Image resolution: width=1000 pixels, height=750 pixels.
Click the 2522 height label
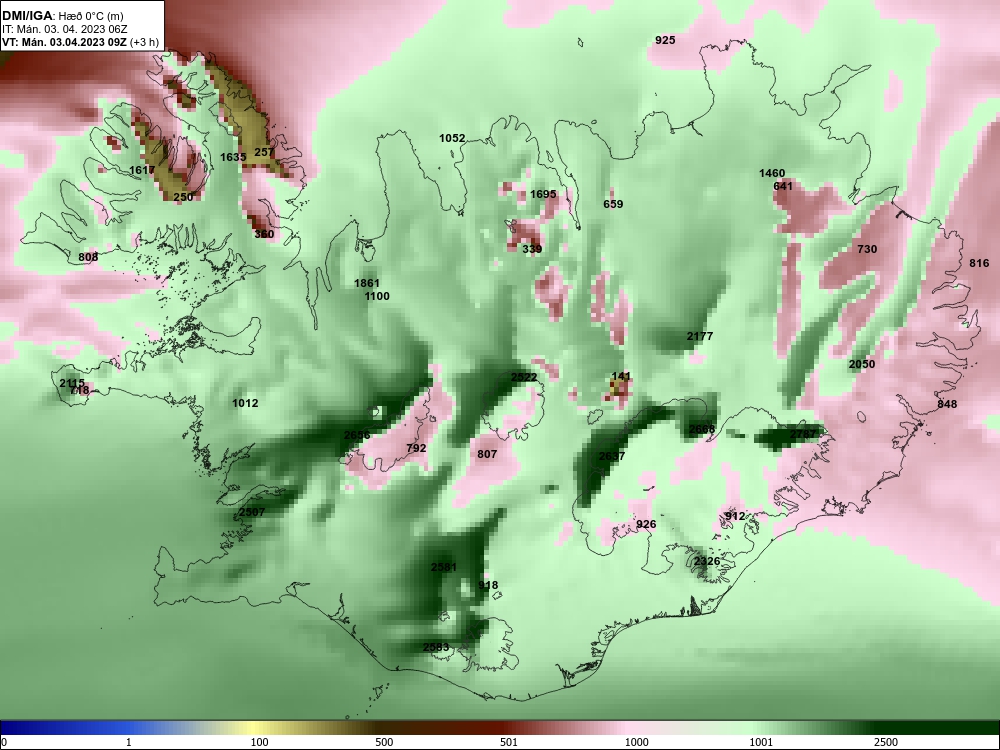pos(524,378)
